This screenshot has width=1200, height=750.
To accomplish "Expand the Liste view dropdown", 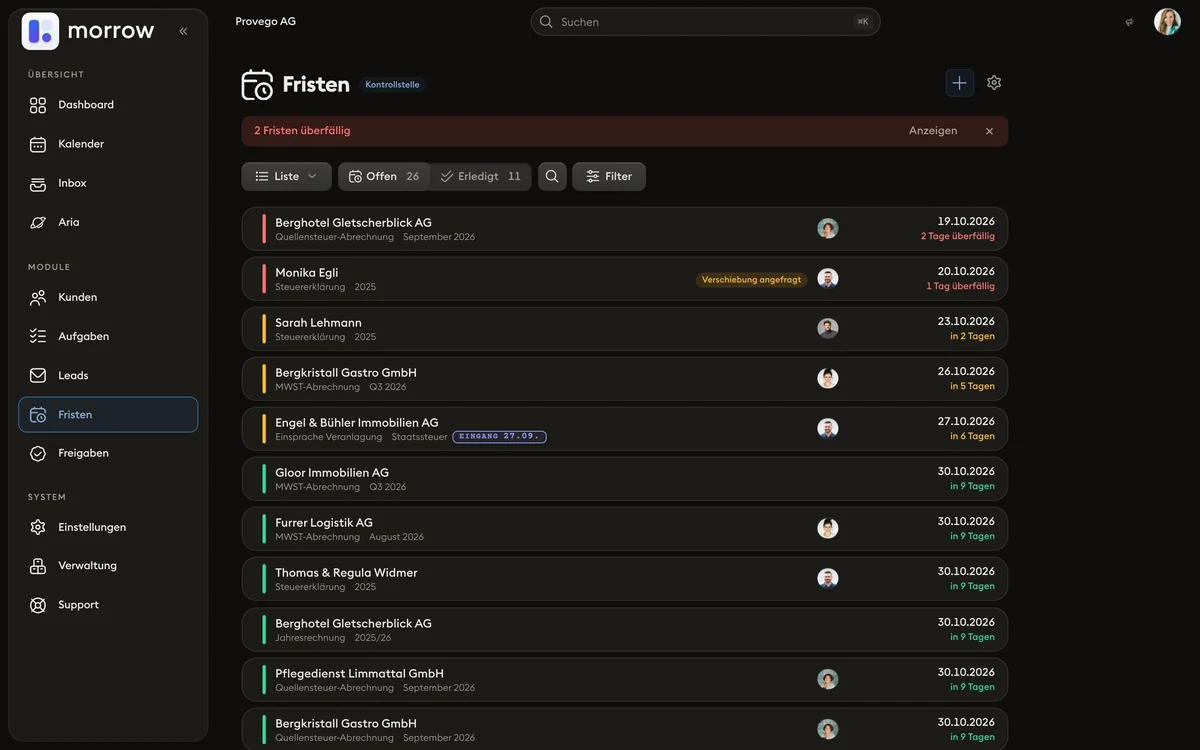I will click(x=286, y=176).
